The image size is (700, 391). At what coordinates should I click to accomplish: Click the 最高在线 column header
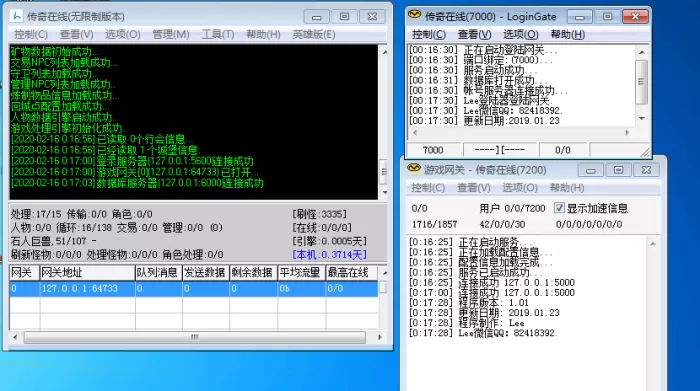351,272
